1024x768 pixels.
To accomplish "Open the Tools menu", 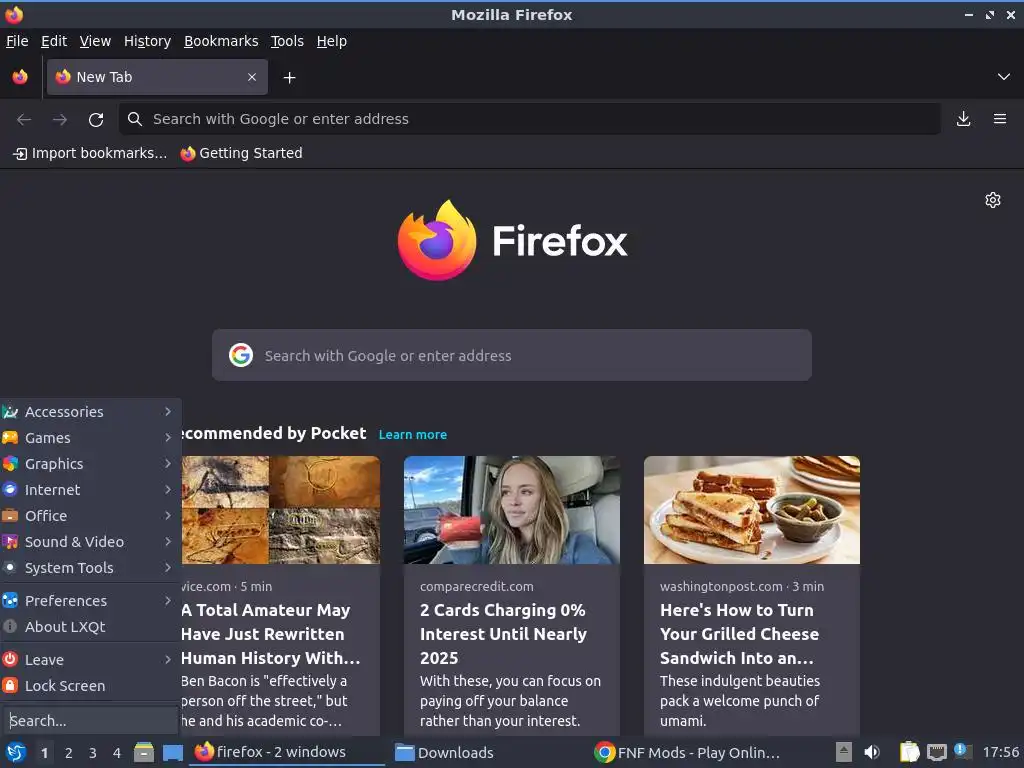I will 287,41.
